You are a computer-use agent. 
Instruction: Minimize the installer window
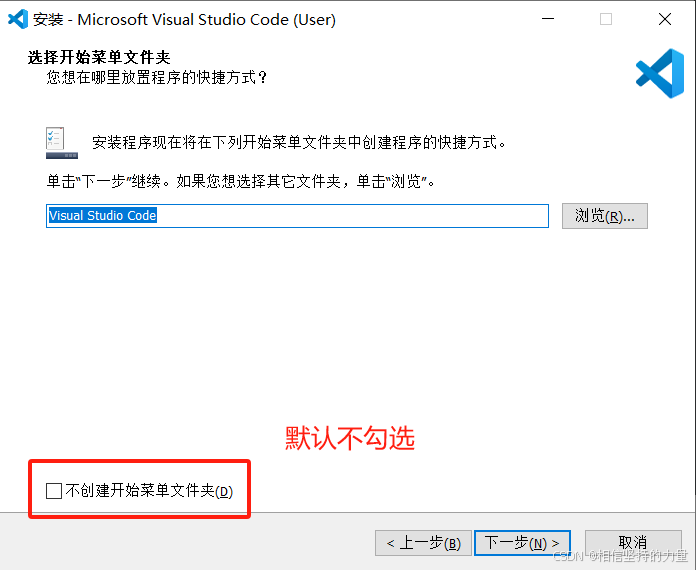[548, 19]
